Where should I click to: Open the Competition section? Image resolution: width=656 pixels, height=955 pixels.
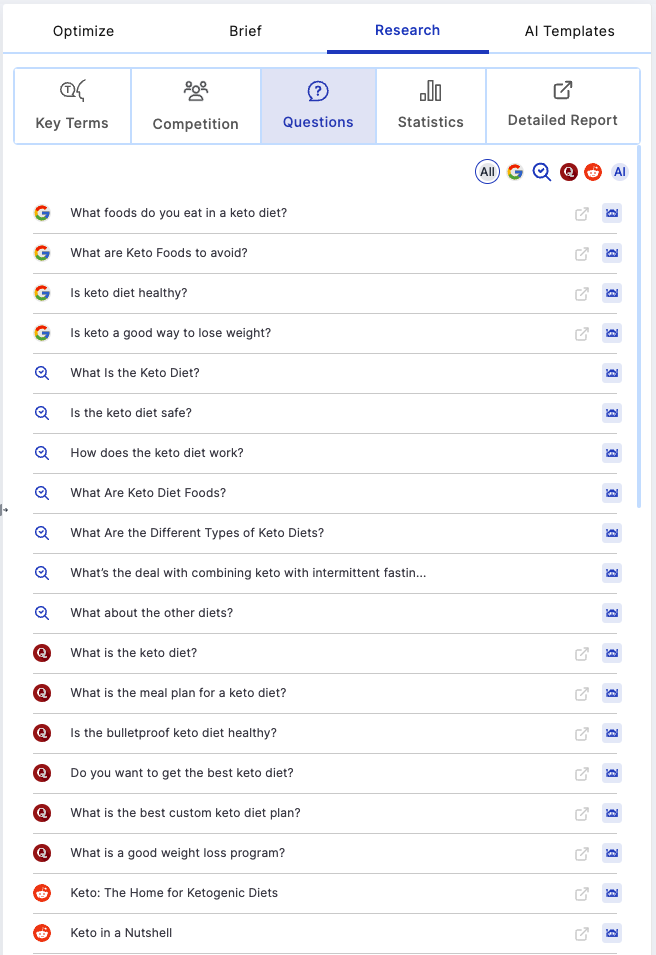pyautogui.click(x=196, y=106)
